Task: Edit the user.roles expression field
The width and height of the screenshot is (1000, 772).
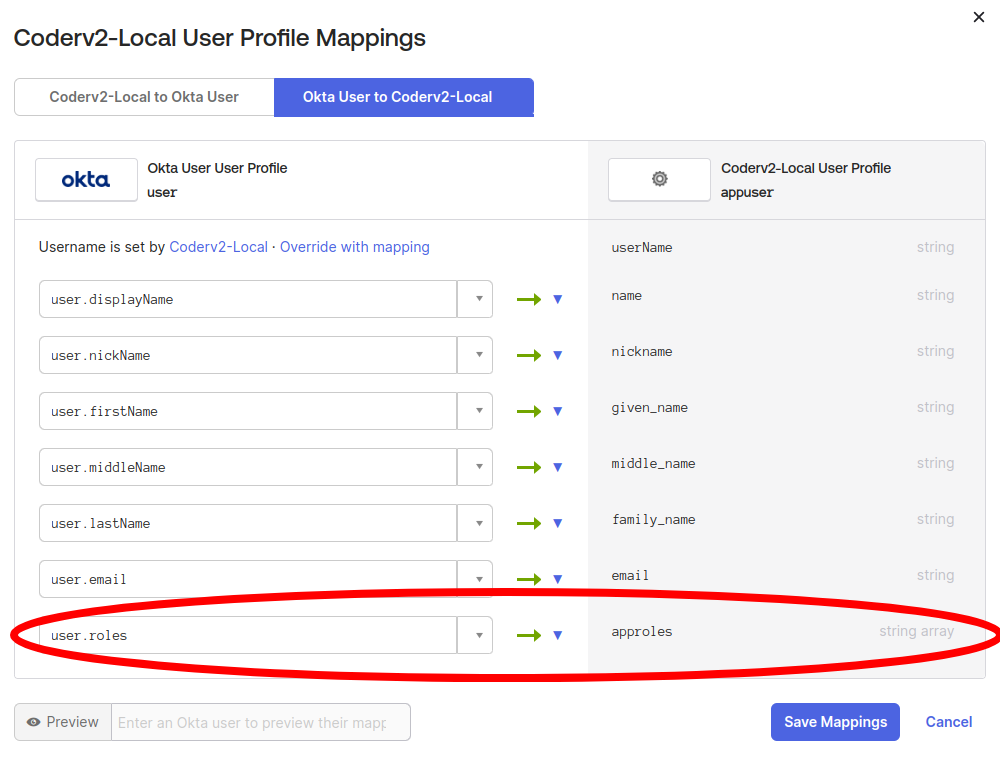Action: click(x=248, y=635)
